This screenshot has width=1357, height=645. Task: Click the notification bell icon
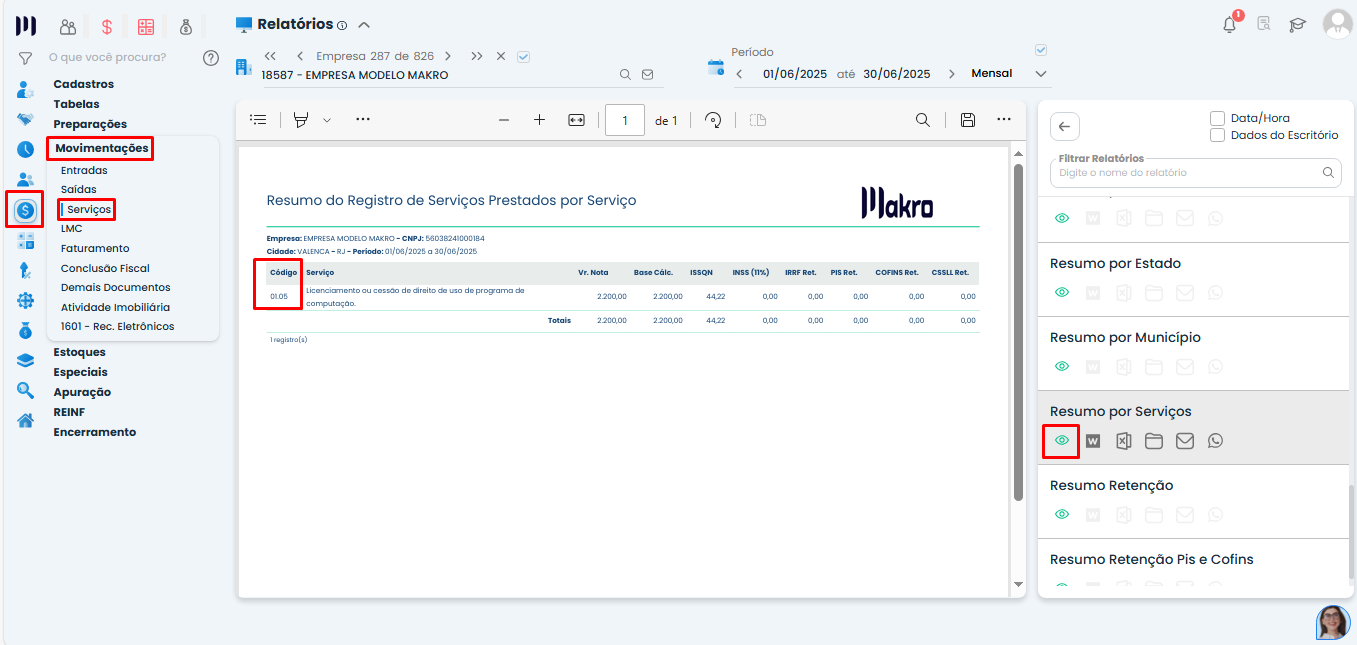pos(1230,25)
